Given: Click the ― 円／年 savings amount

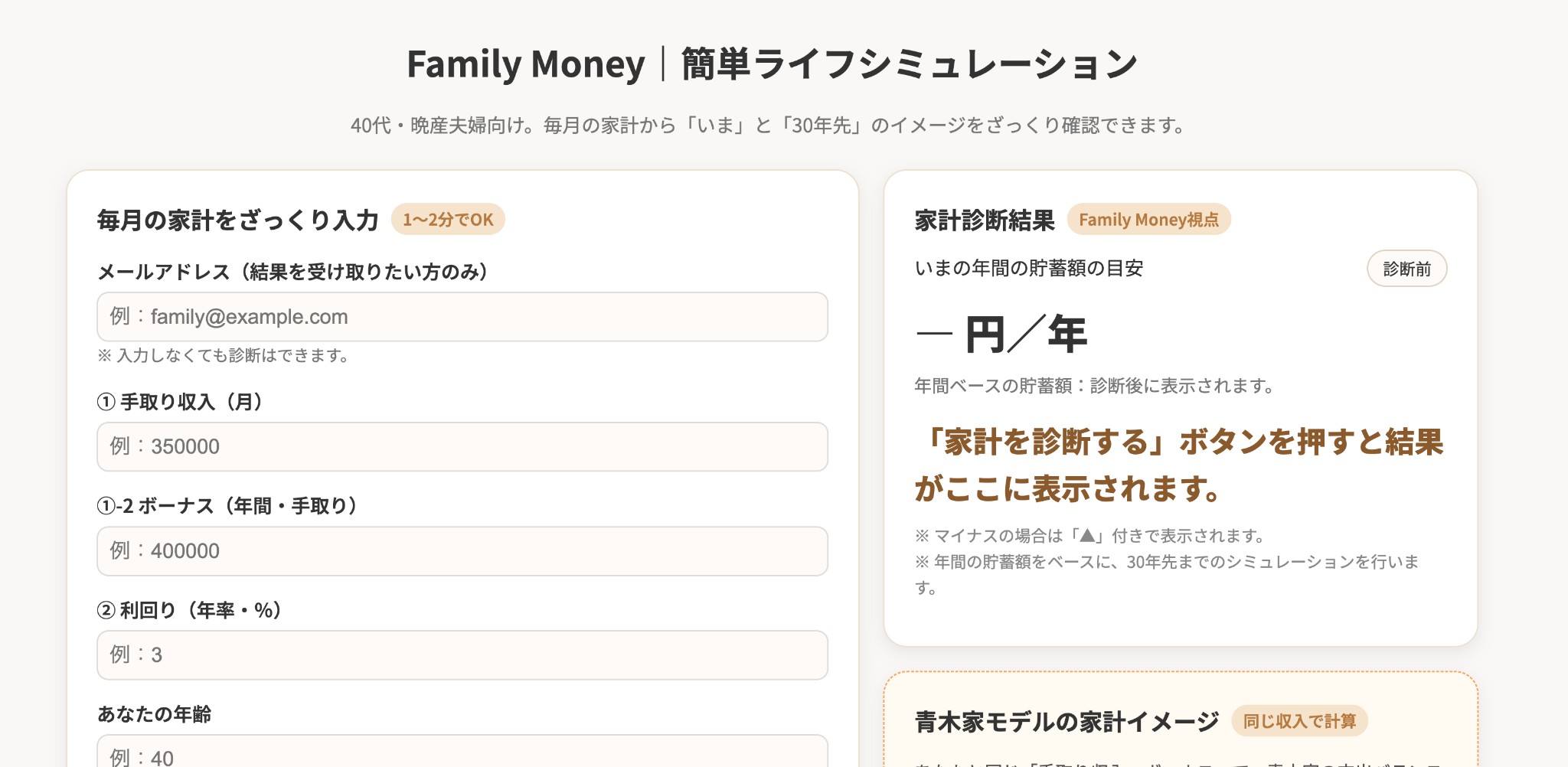Looking at the screenshot, I should 1001,335.
